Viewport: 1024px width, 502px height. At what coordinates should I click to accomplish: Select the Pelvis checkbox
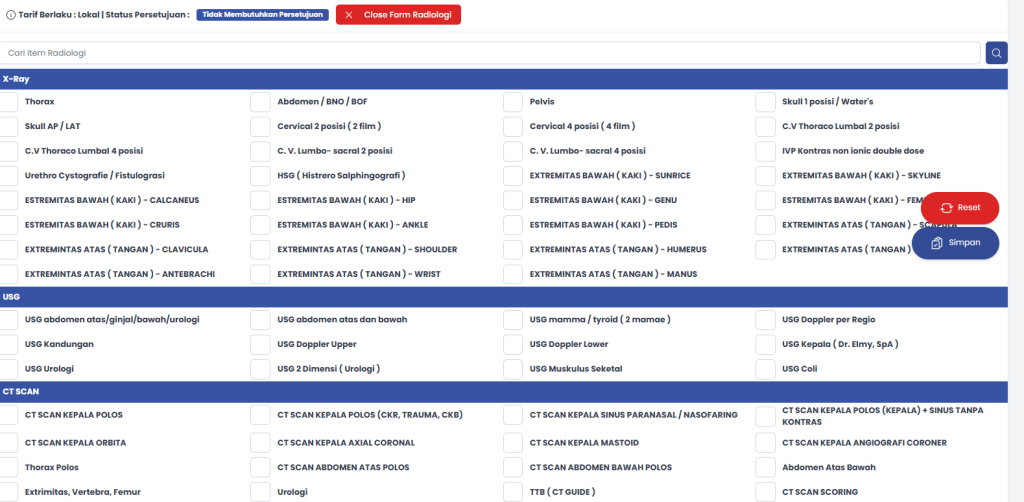[x=513, y=102]
